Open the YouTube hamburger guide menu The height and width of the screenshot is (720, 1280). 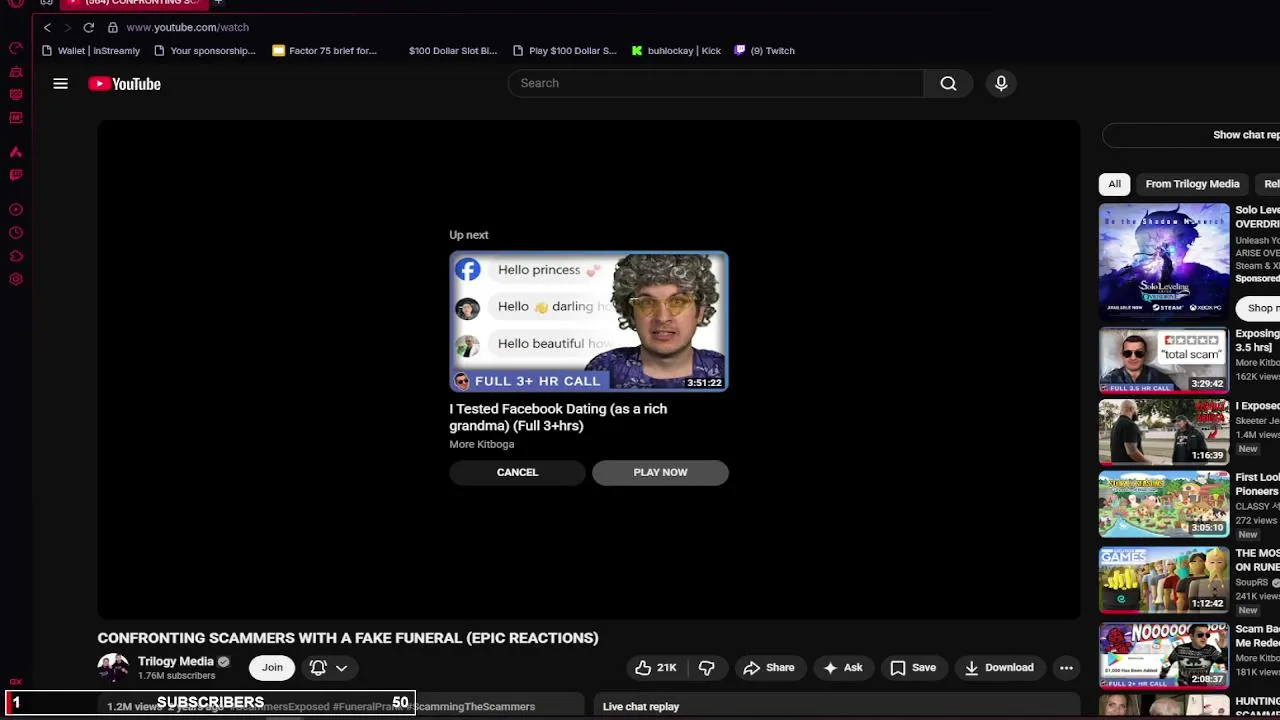[60, 84]
